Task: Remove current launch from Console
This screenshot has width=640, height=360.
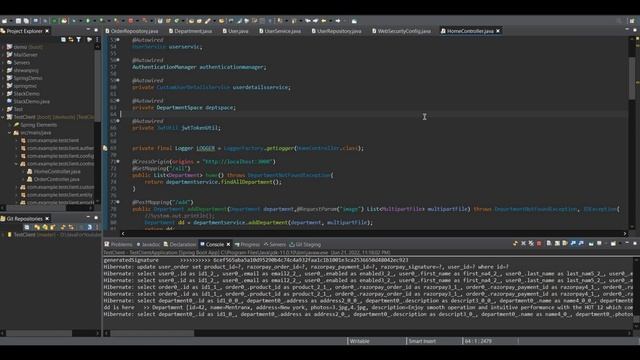Action: coord(523,244)
